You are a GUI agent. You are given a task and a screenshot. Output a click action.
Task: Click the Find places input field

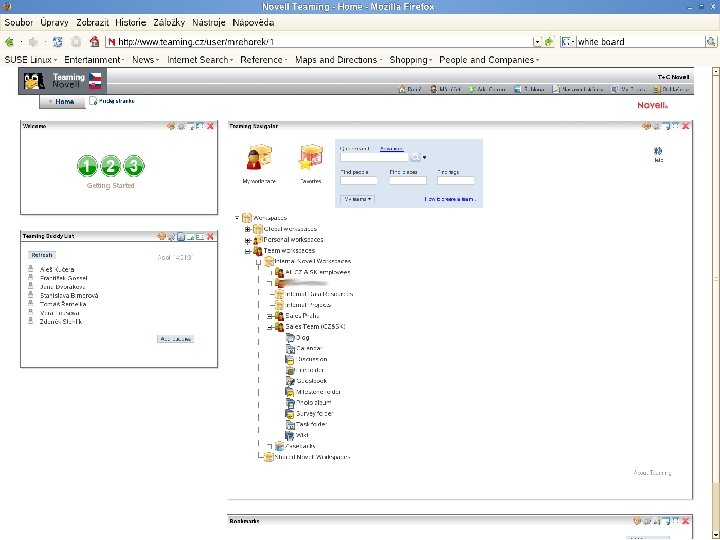tap(408, 180)
